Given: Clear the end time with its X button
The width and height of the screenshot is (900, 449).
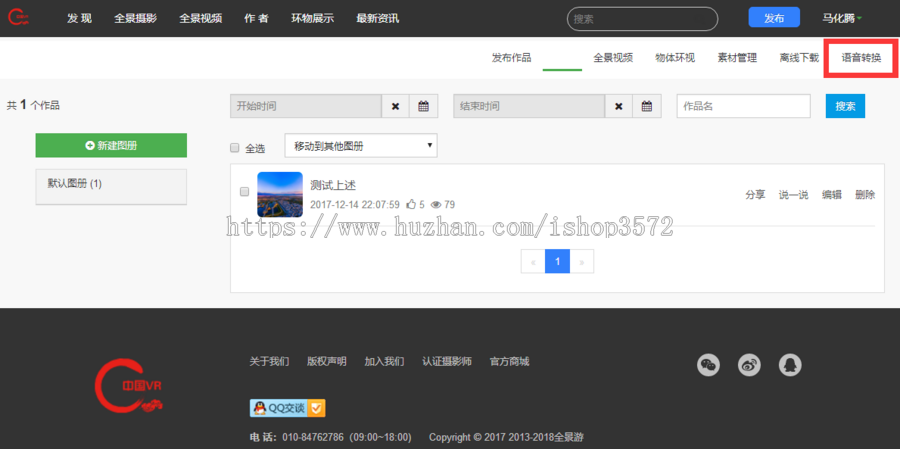Looking at the screenshot, I should [618, 106].
